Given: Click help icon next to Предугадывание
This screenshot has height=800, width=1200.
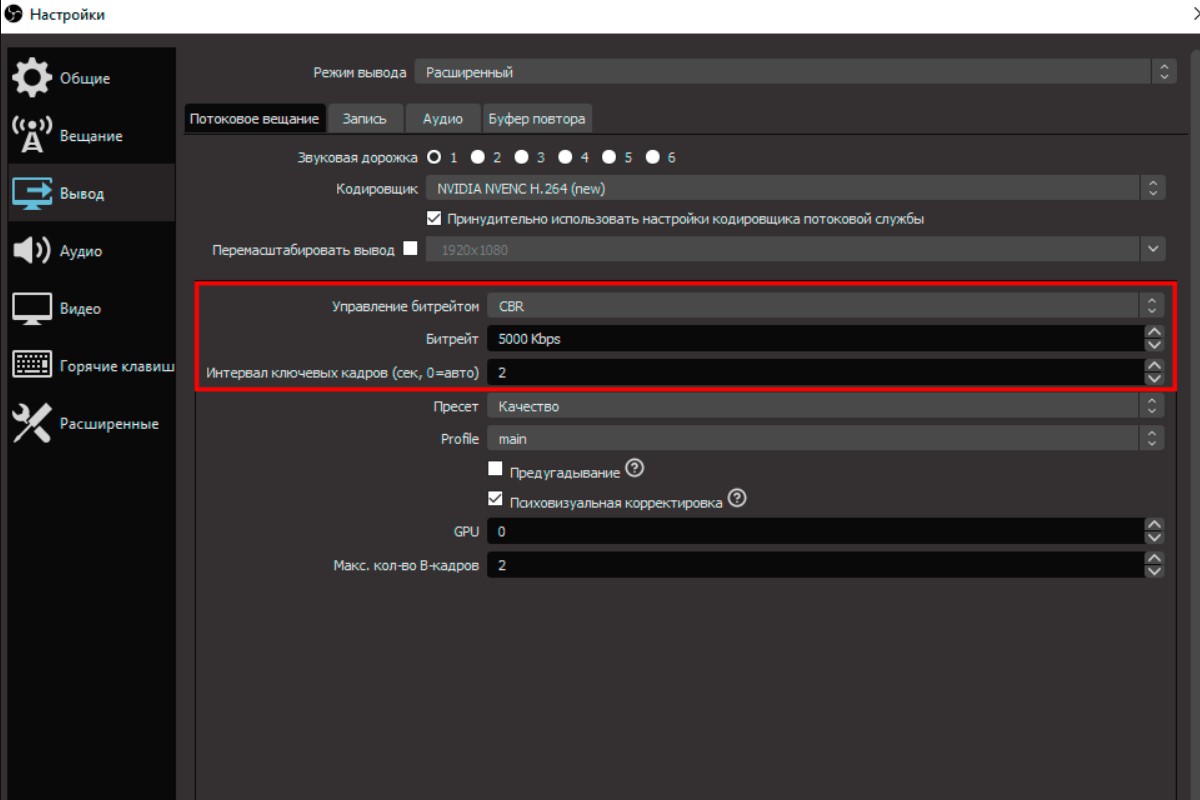Looking at the screenshot, I should 634,468.
